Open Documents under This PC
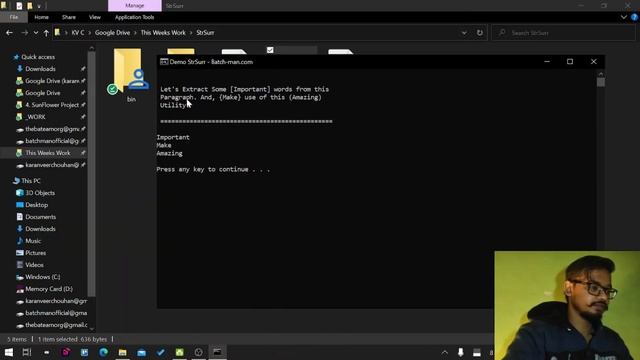This screenshot has width=640, height=360. point(40,217)
